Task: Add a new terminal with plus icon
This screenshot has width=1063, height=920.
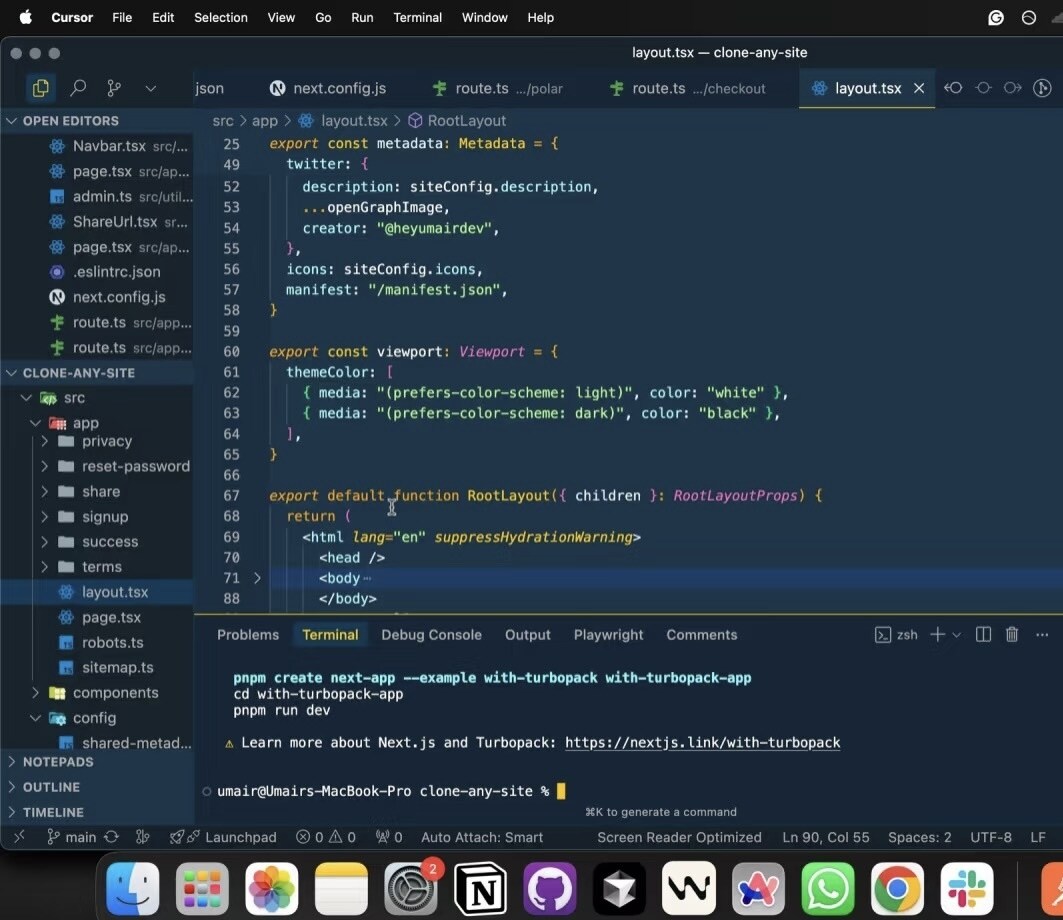Action: tap(938, 635)
